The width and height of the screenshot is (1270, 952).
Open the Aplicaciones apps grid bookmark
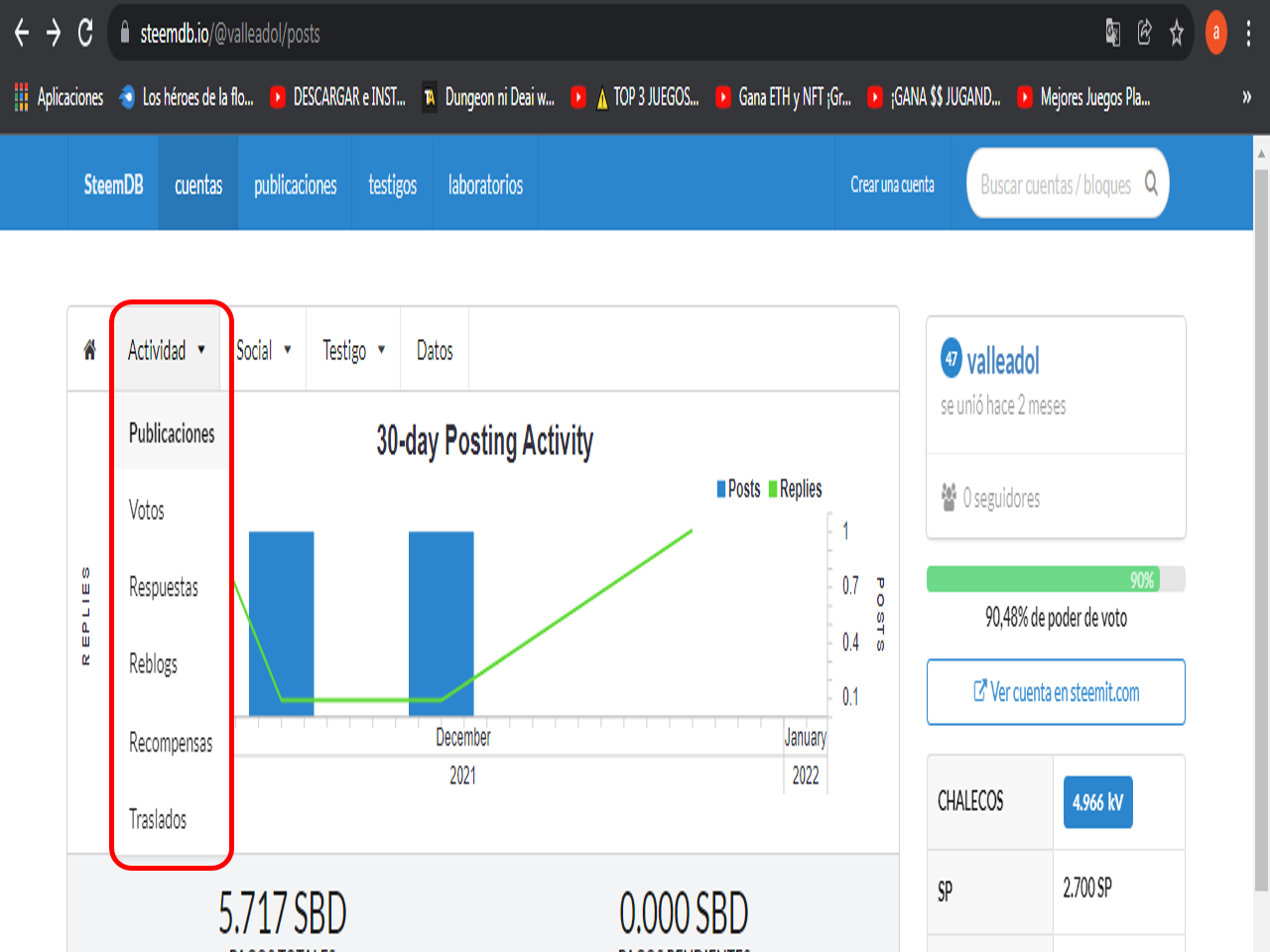coord(60,97)
